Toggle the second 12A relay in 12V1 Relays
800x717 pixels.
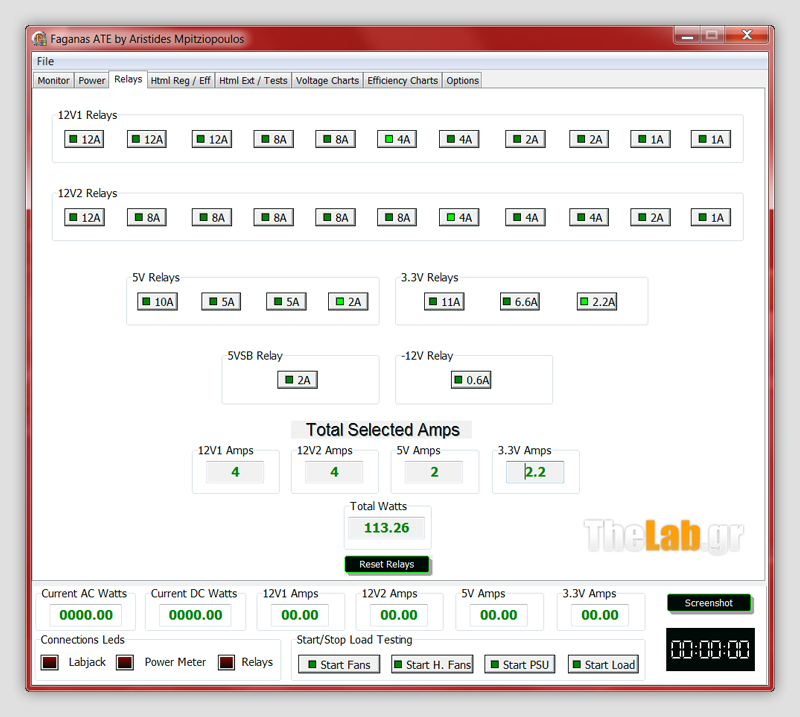click(147, 139)
